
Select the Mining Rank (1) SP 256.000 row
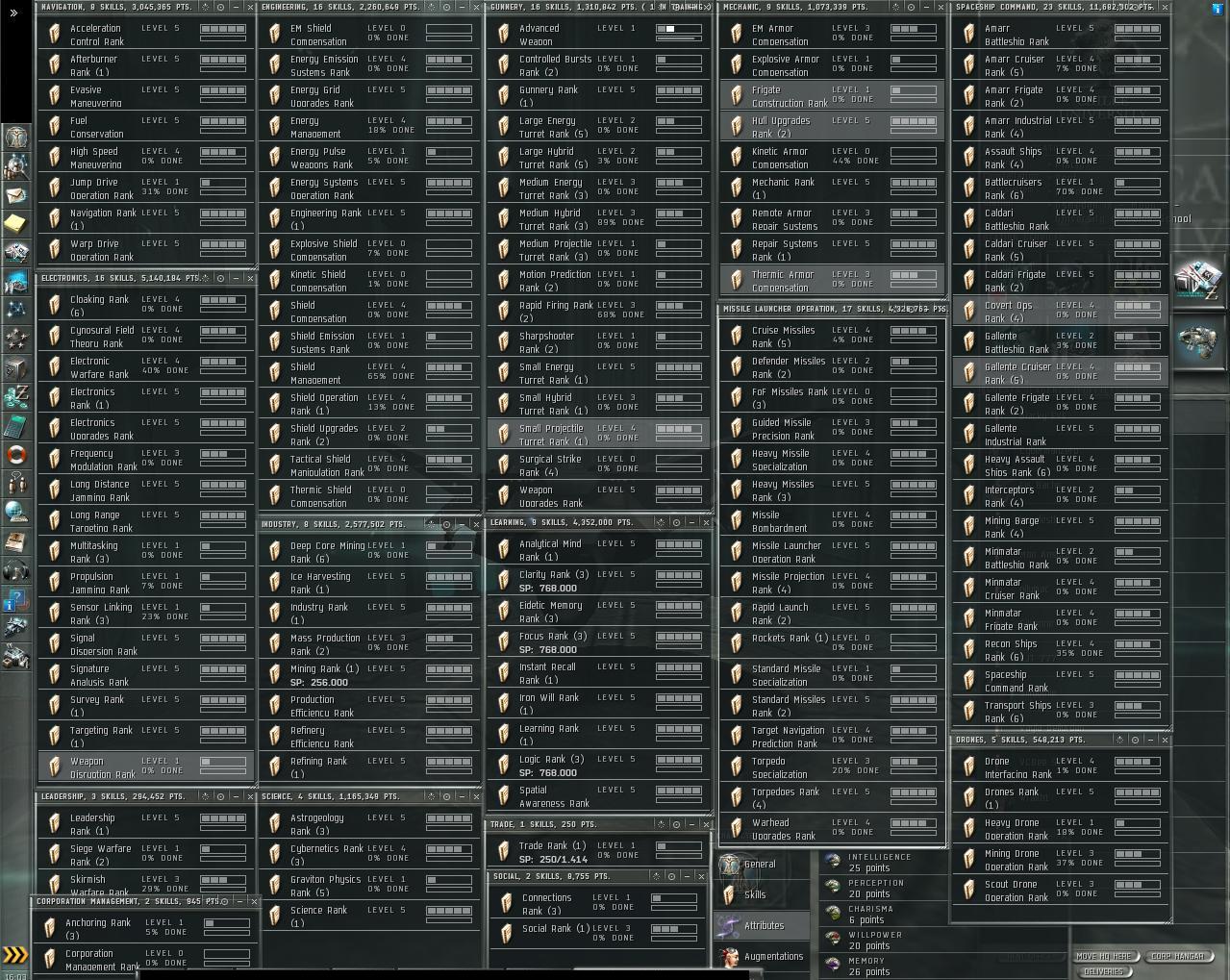point(369,675)
